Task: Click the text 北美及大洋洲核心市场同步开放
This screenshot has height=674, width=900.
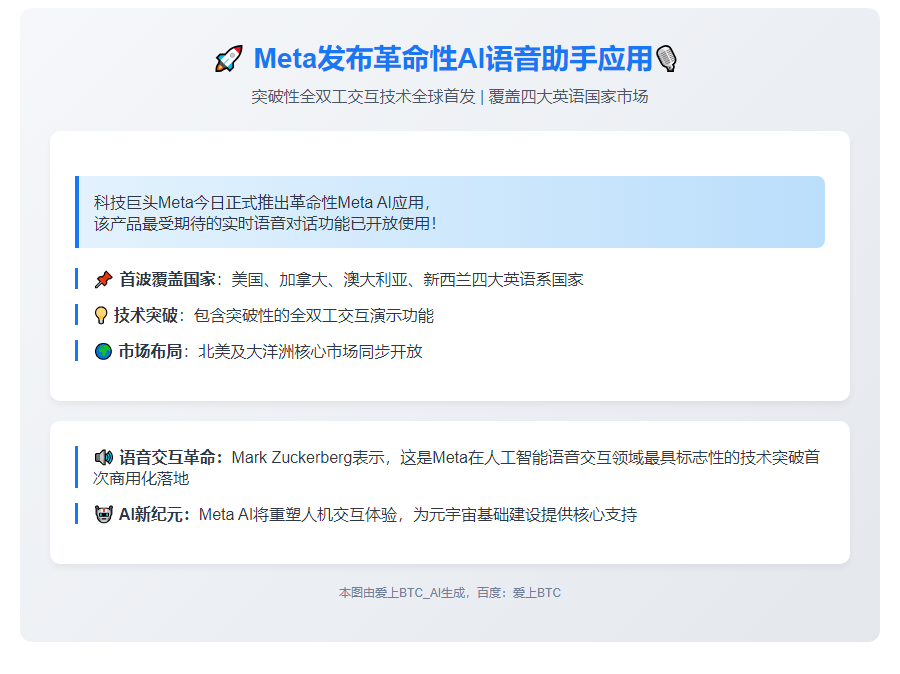Action: point(311,351)
